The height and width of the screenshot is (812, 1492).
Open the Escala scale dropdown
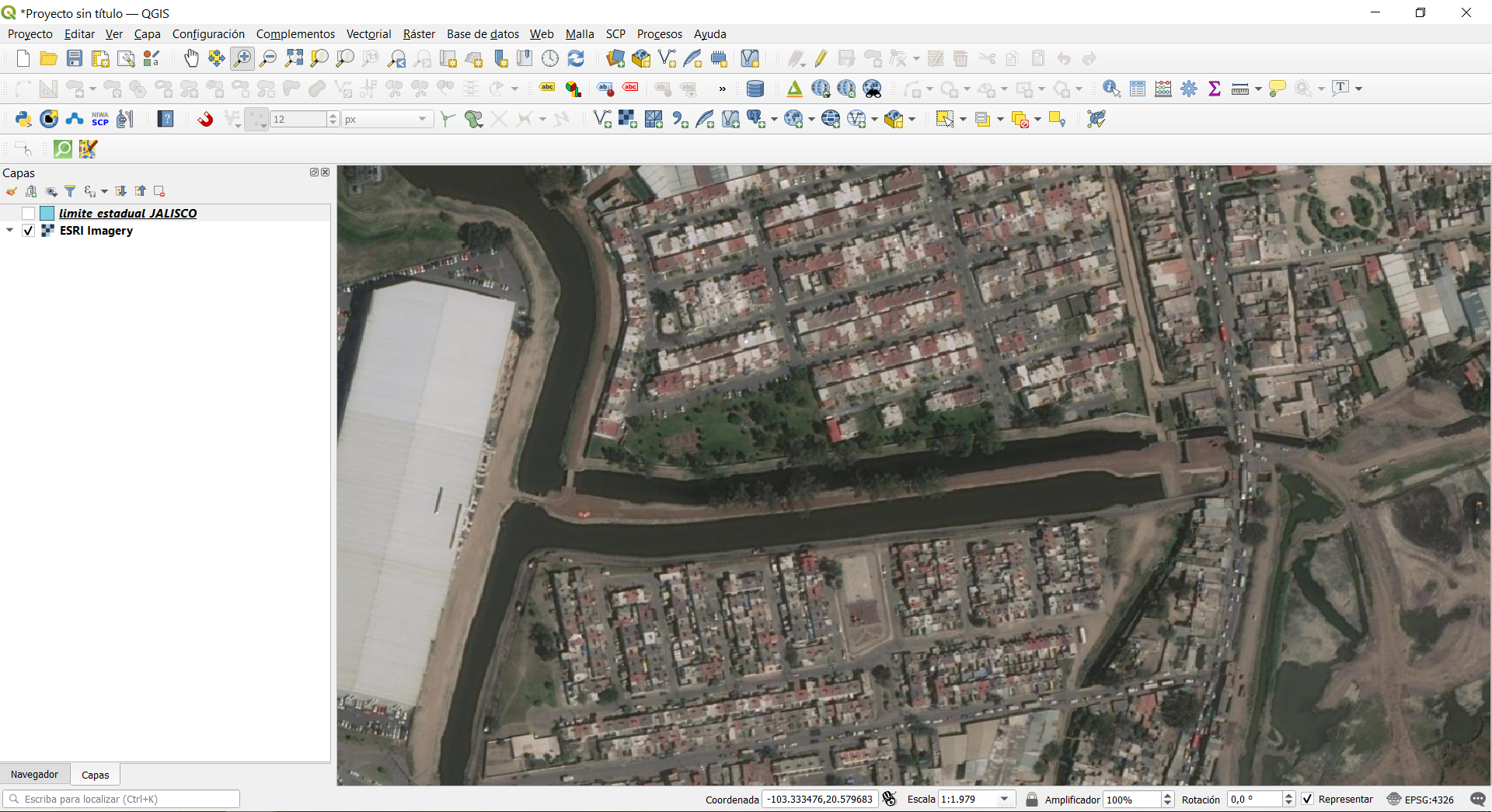(x=1005, y=799)
